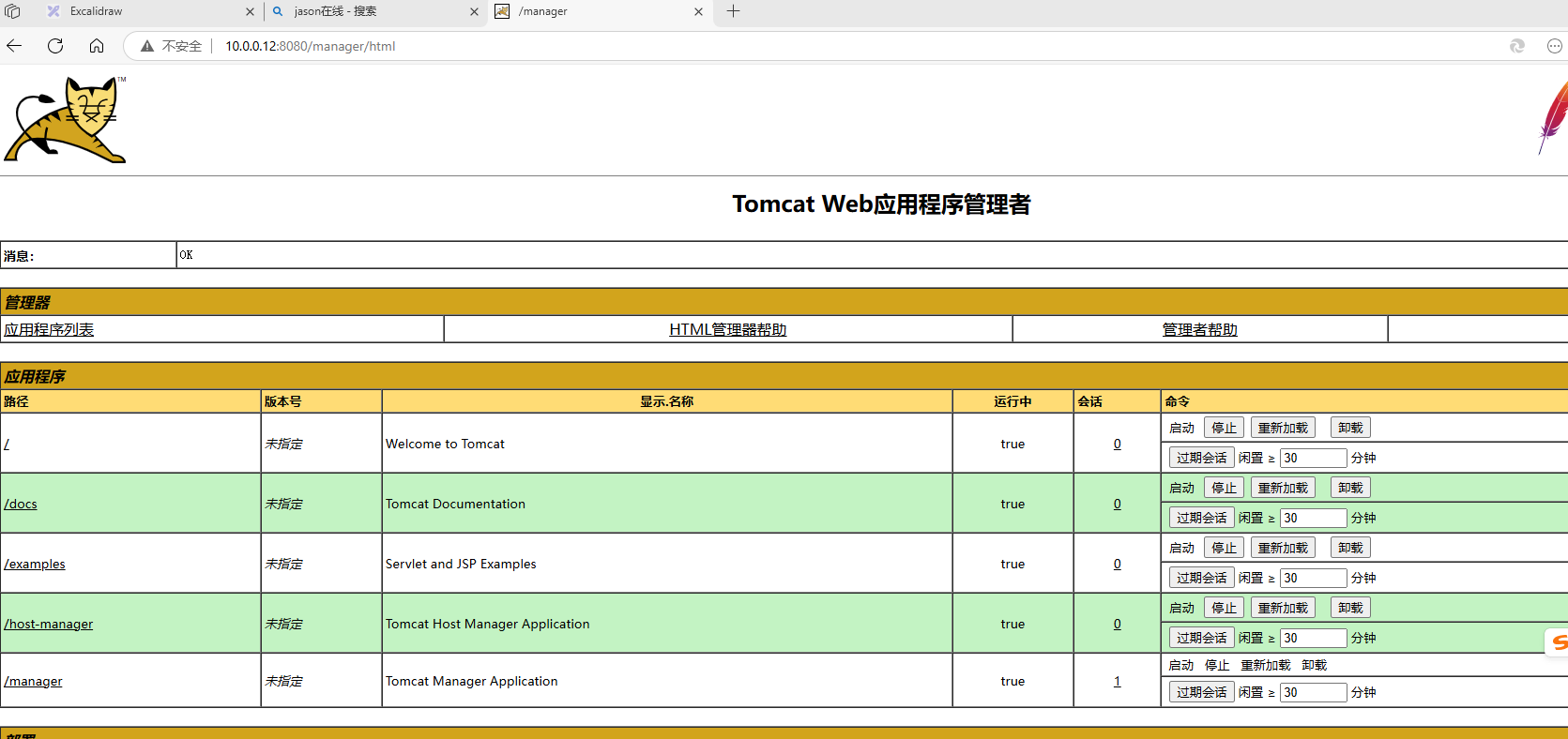The width and height of the screenshot is (1568, 739).
Task: Open the 管理者帮助 link
Action: coord(1200,329)
